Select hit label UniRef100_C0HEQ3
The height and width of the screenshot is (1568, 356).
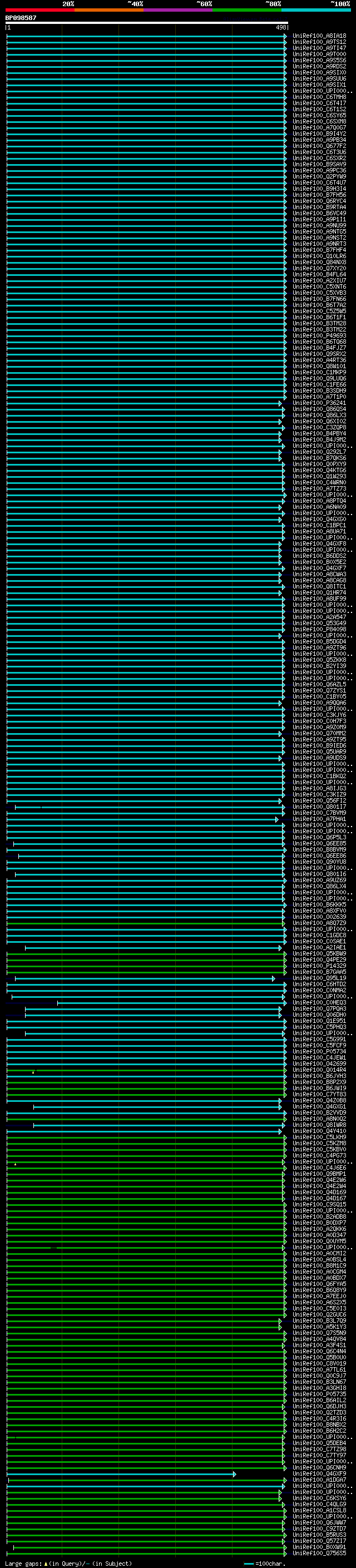click(319, 1002)
